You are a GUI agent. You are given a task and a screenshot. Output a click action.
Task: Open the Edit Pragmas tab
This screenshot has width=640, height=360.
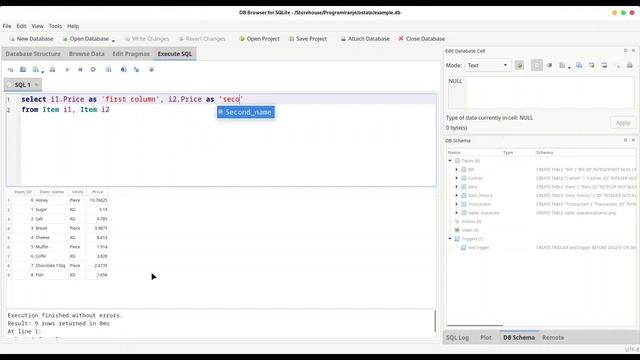131,54
